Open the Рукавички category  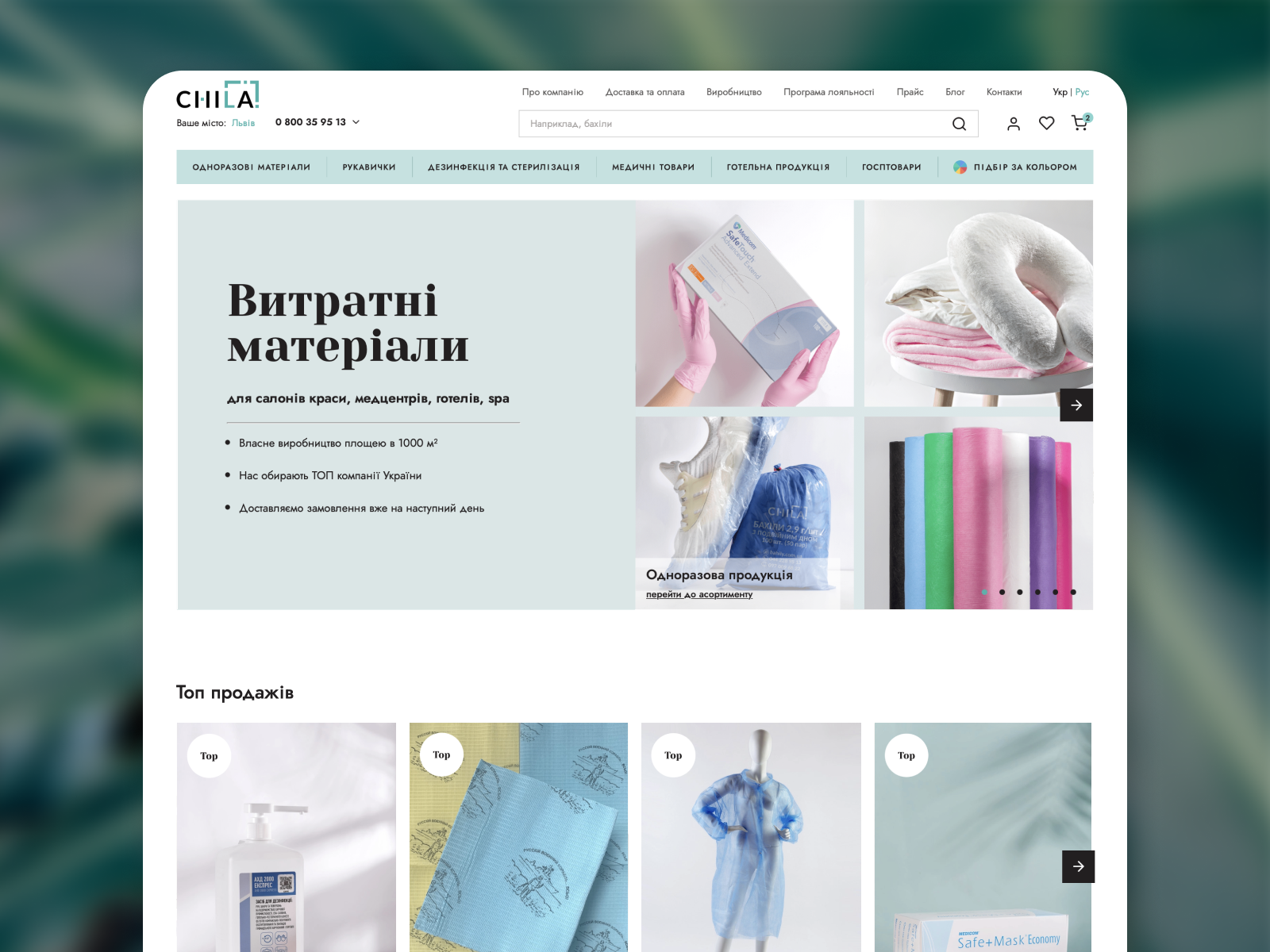(369, 167)
